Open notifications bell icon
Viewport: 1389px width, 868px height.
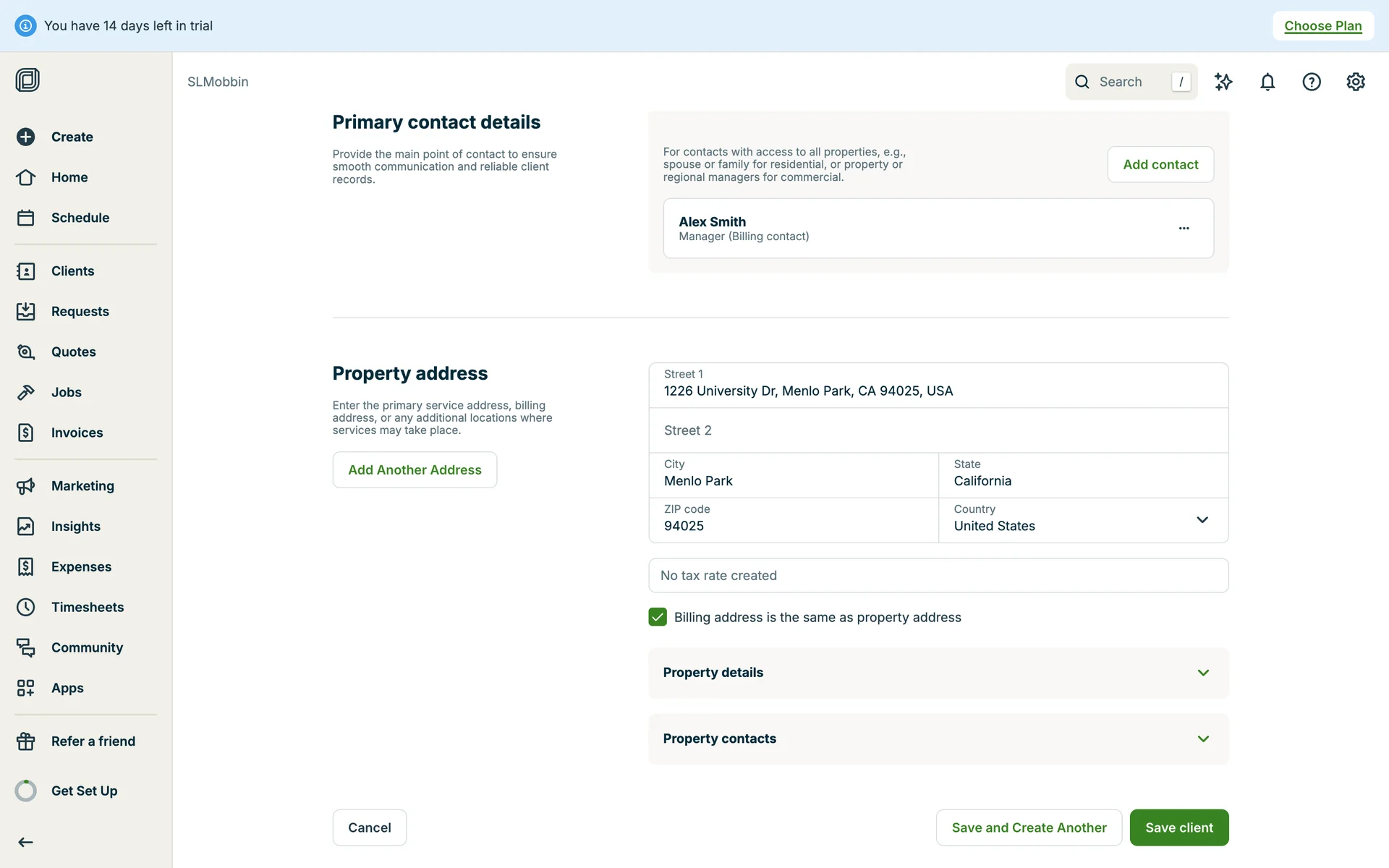(1267, 82)
